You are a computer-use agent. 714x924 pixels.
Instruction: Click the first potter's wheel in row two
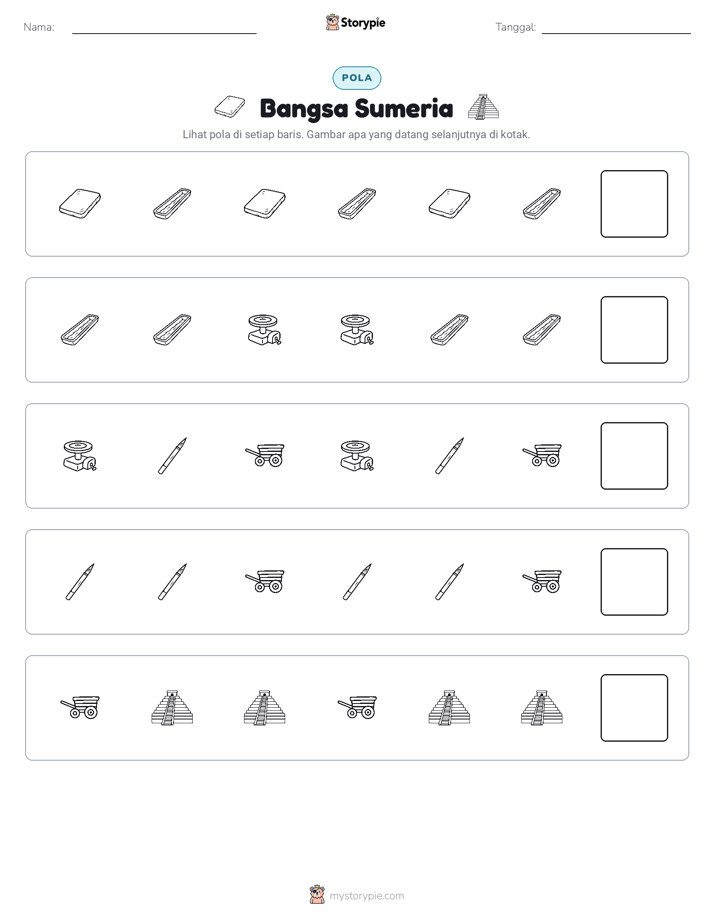265,330
